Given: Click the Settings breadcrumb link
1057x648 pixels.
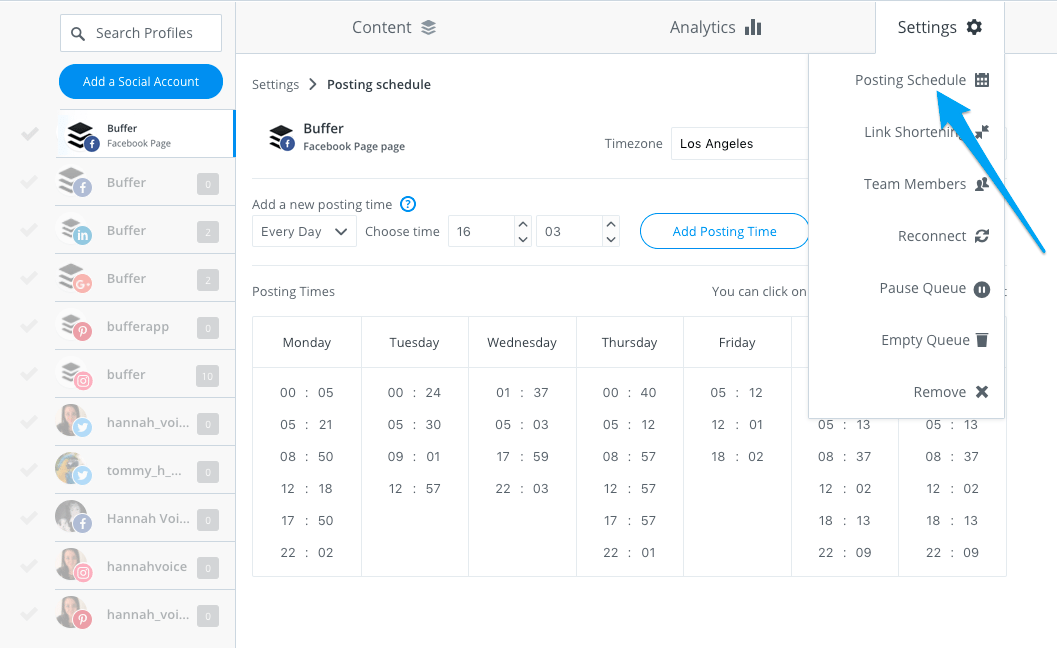Looking at the screenshot, I should click(275, 84).
